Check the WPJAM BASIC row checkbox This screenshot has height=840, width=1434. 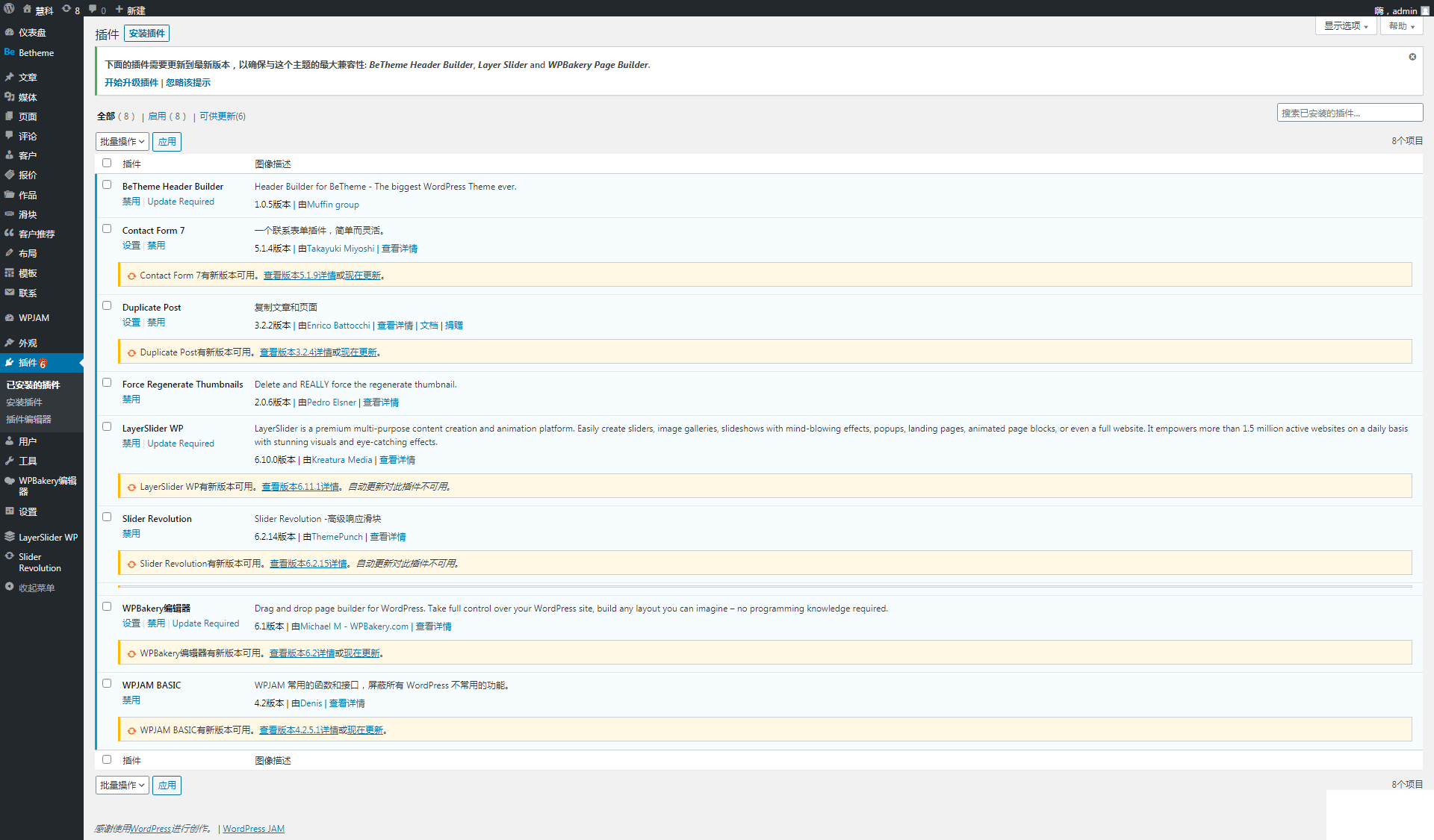point(107,683)
